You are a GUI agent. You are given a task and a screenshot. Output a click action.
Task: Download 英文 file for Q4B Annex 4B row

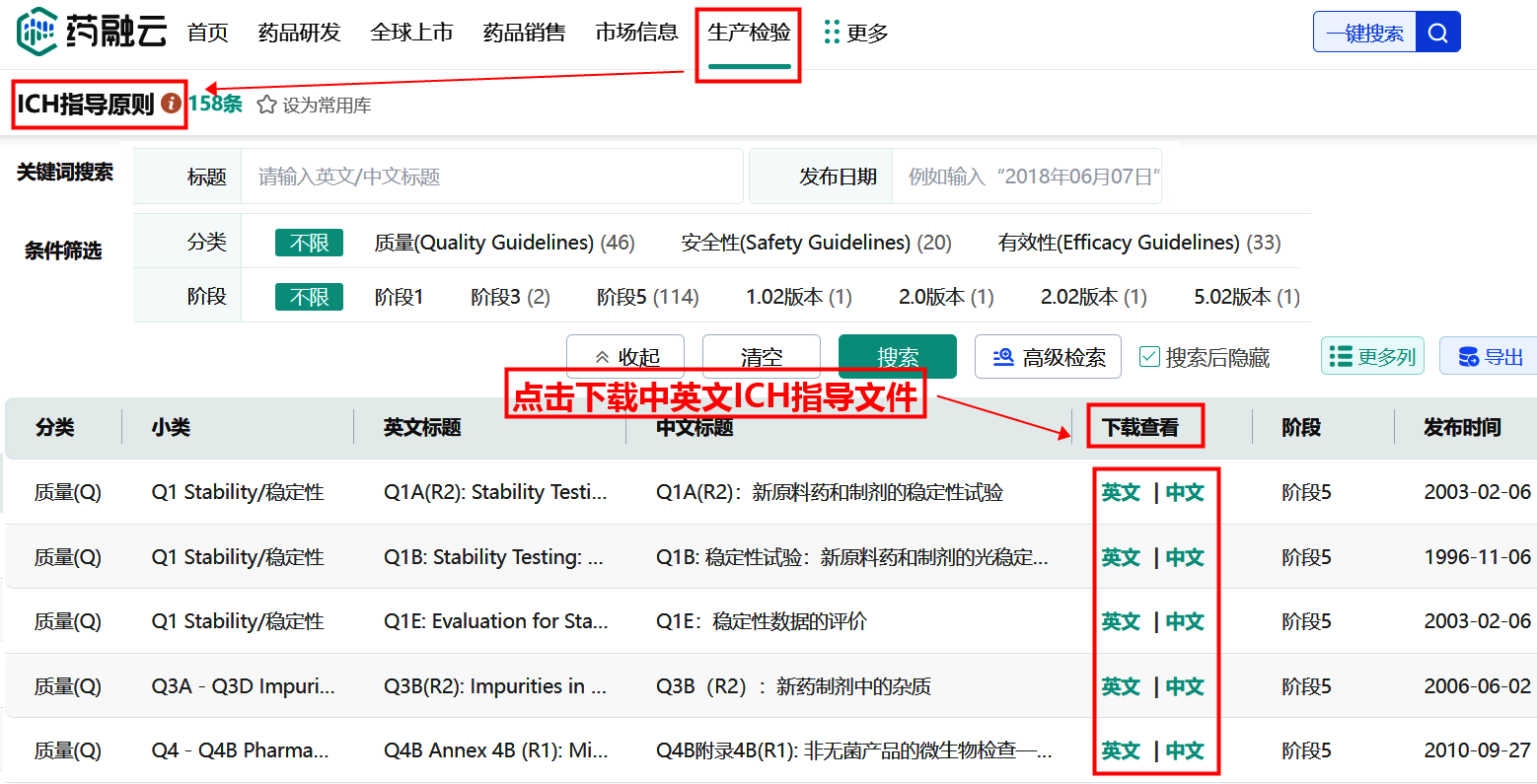(1121, 750)
